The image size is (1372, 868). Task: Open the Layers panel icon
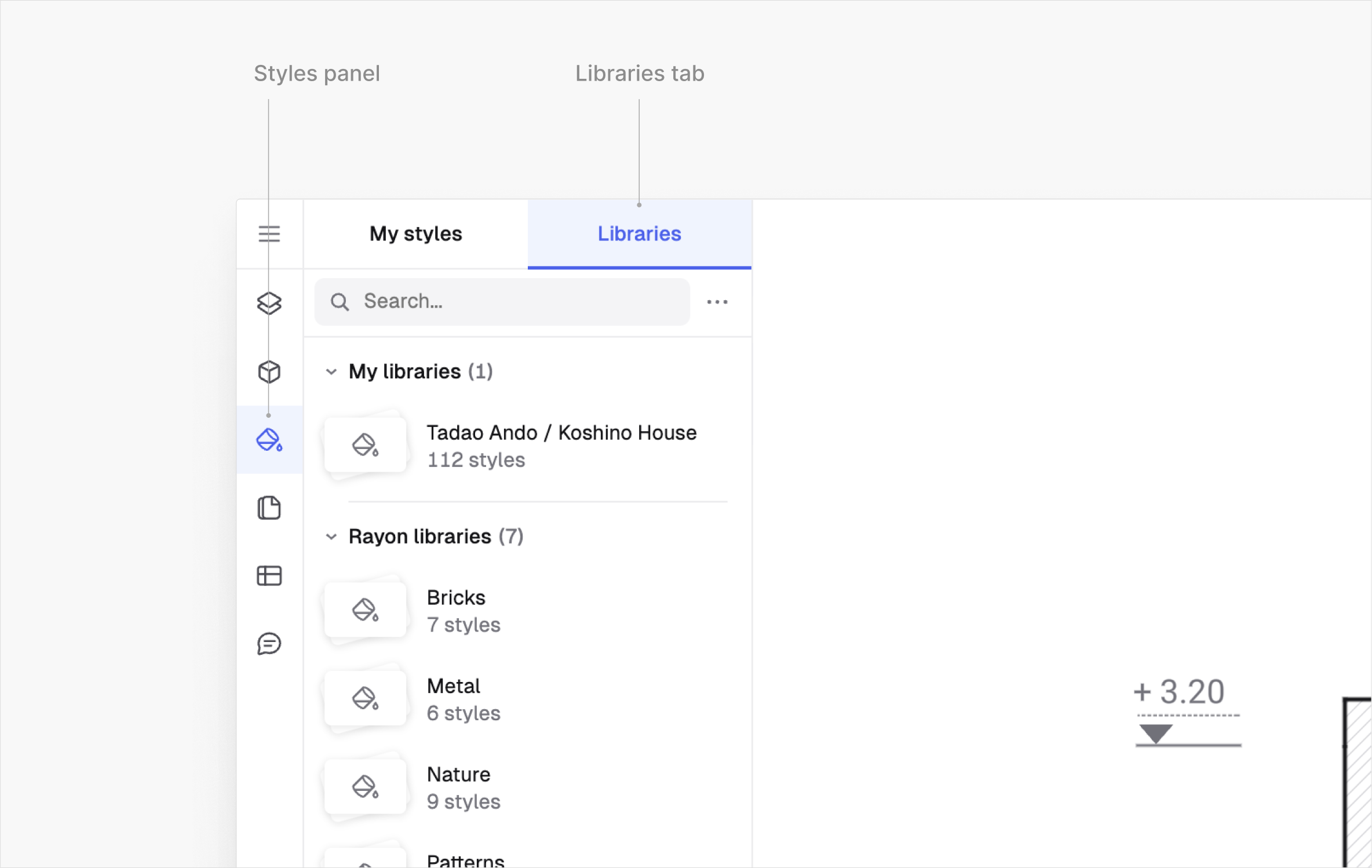pos(269,303)
